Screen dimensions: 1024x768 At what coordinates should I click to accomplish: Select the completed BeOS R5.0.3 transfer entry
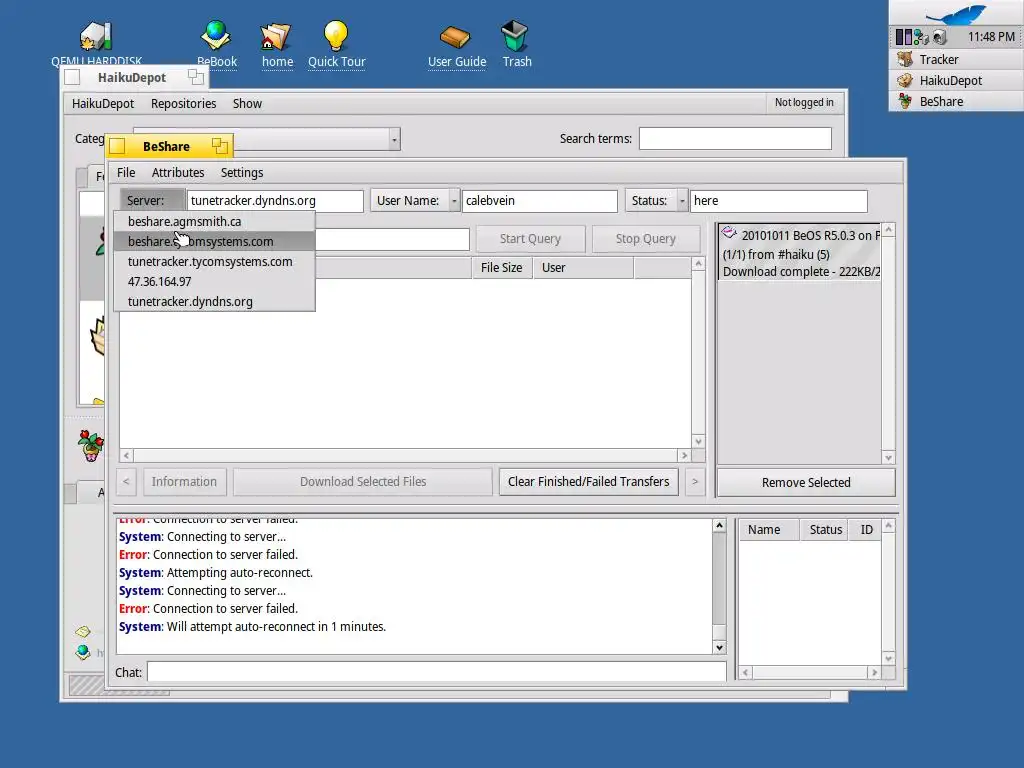[799, 253]
